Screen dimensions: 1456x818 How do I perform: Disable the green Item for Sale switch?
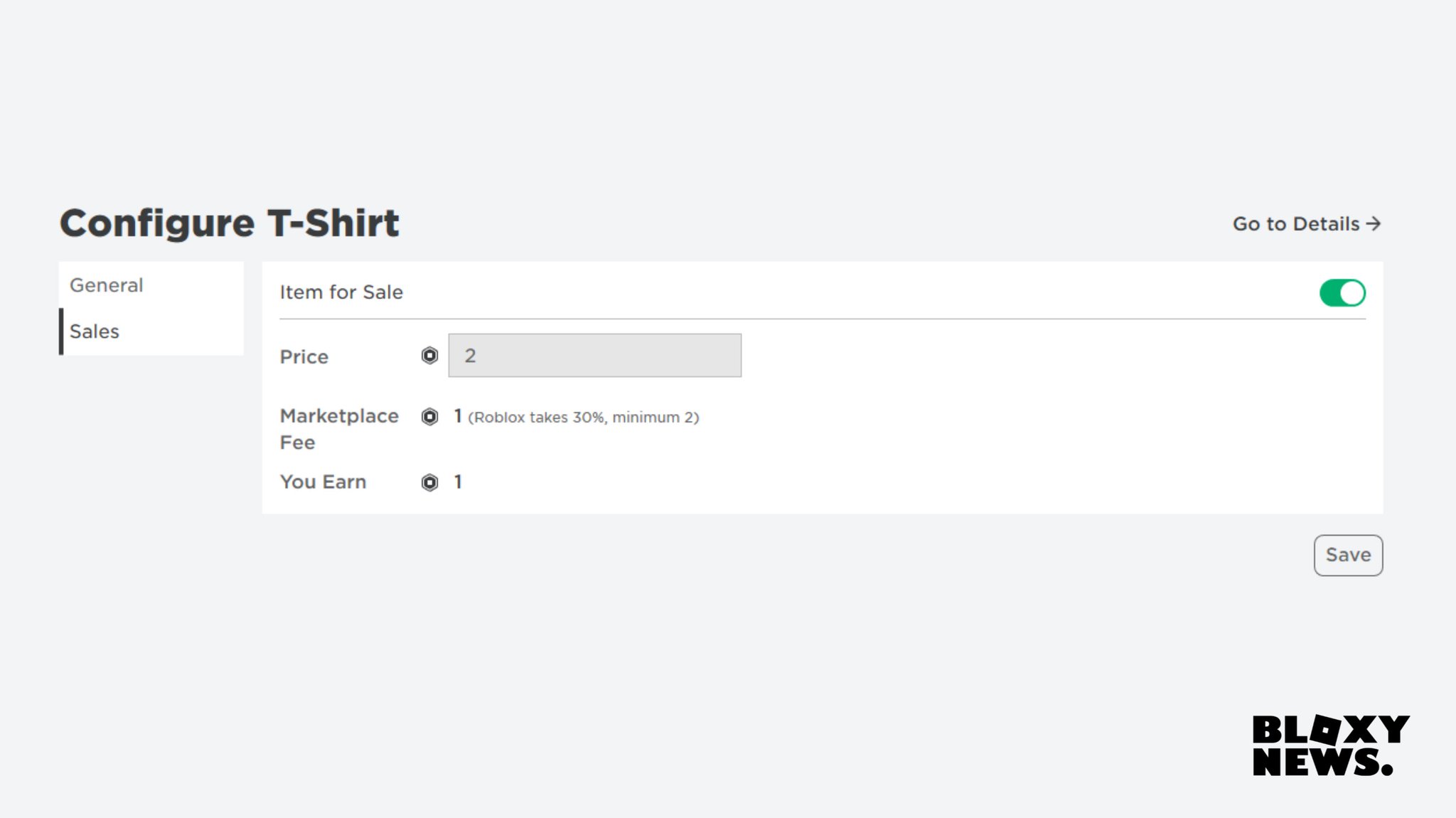pyautogui.click(x=1342, y=292)
